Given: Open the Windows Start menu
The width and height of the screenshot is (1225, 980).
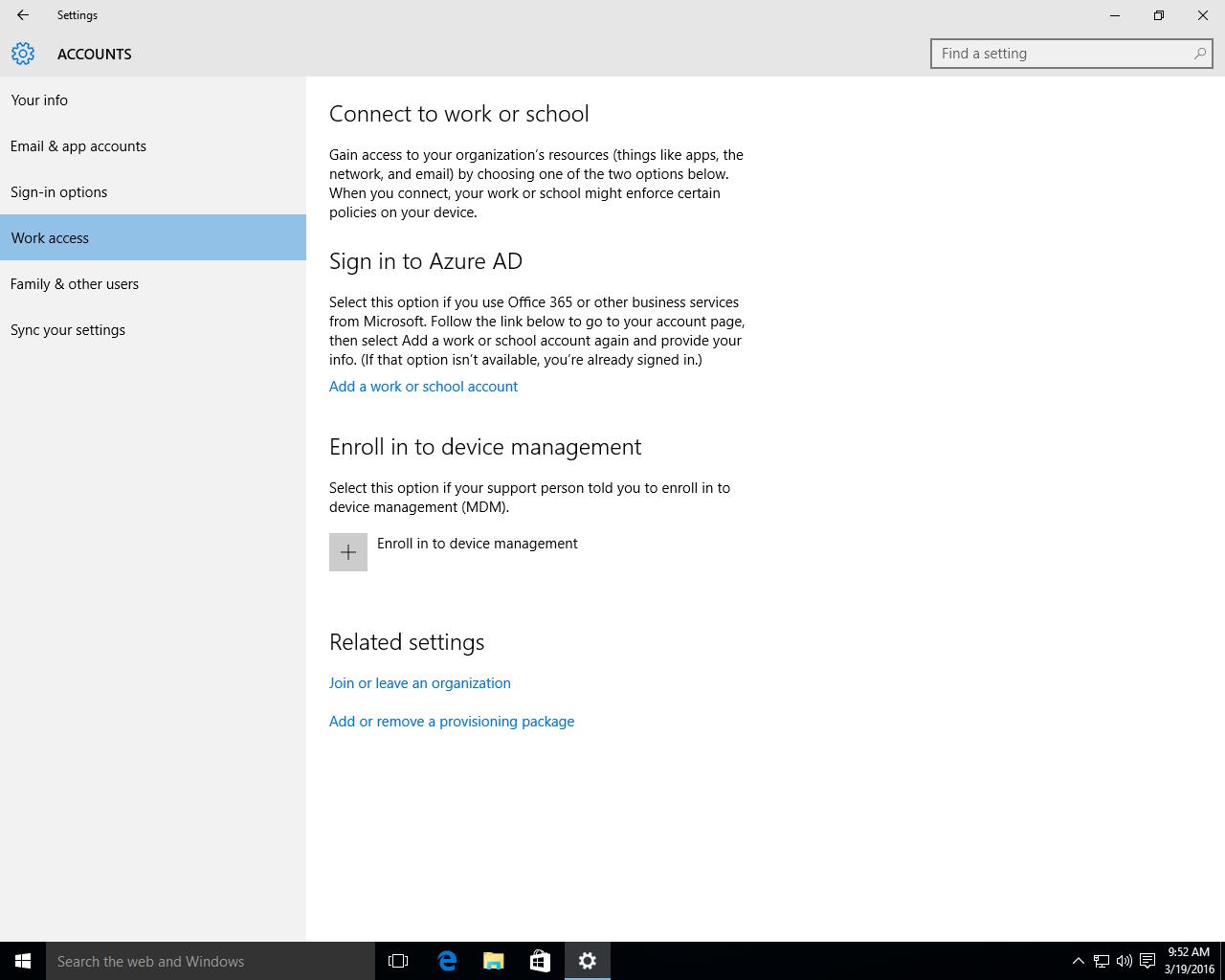Looking at the screenshot, I should point(23,961).
